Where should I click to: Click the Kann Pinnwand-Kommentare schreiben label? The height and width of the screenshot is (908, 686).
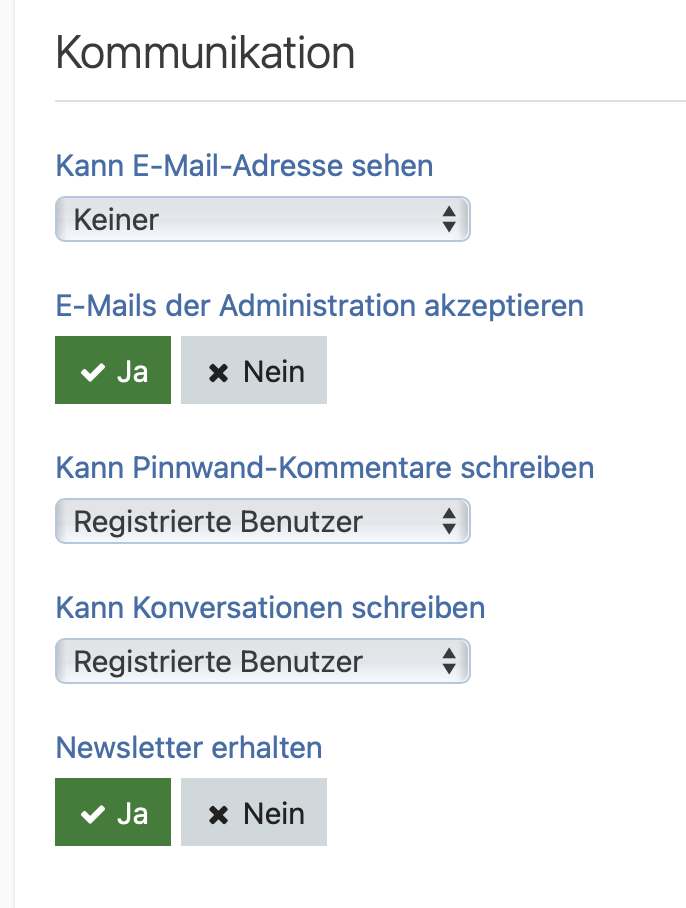click(325, 467)
